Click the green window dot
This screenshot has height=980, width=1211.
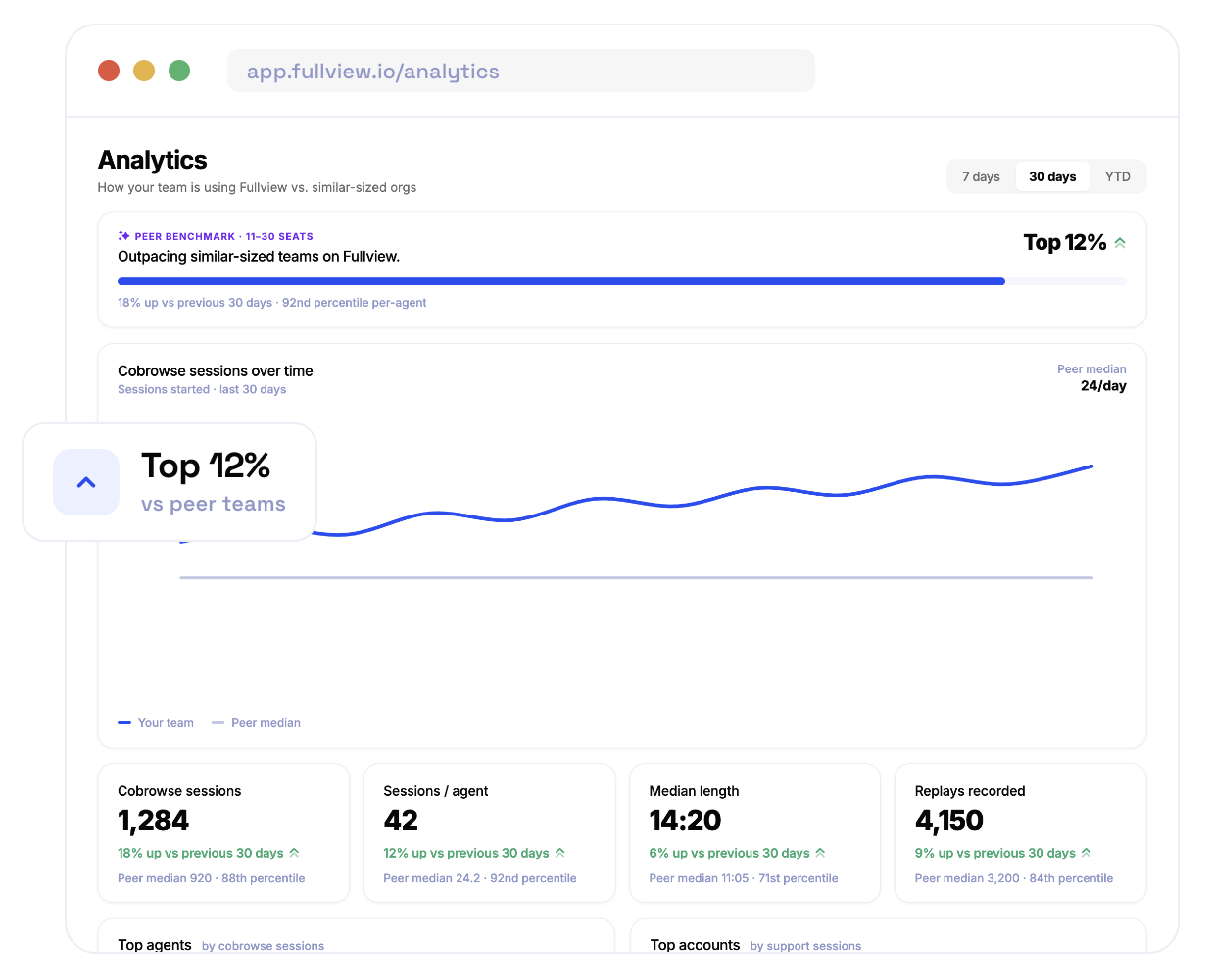(179, 71)
